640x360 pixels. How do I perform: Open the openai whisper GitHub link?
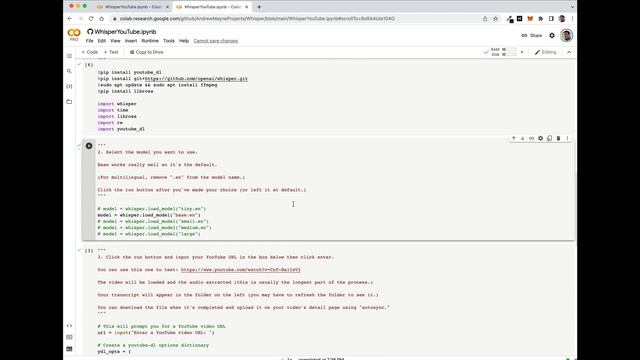[196, 79]
